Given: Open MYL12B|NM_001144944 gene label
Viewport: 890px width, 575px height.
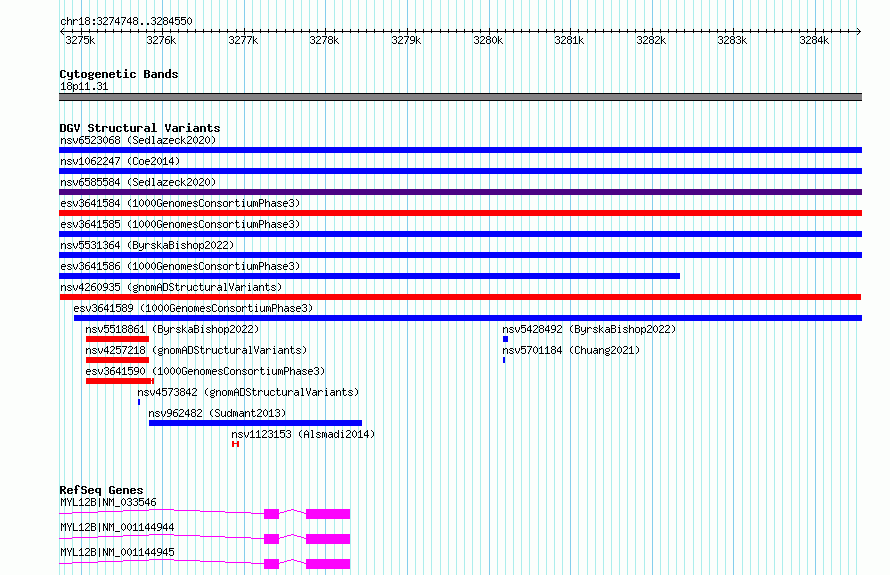Looking at the screenshot, I should point(117,527).
